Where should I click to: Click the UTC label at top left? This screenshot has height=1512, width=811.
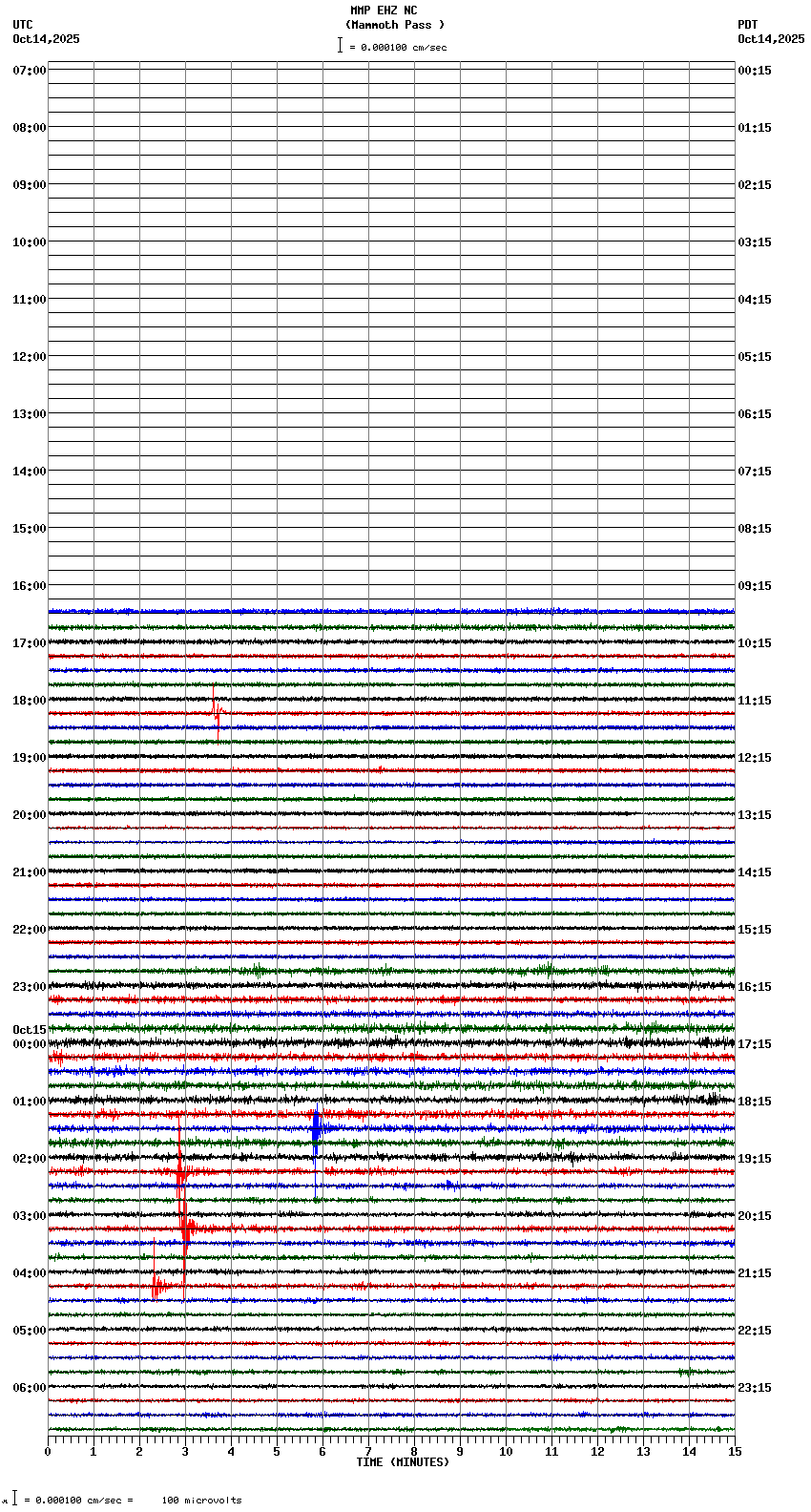pyautogui.click(x=23, y=25)
